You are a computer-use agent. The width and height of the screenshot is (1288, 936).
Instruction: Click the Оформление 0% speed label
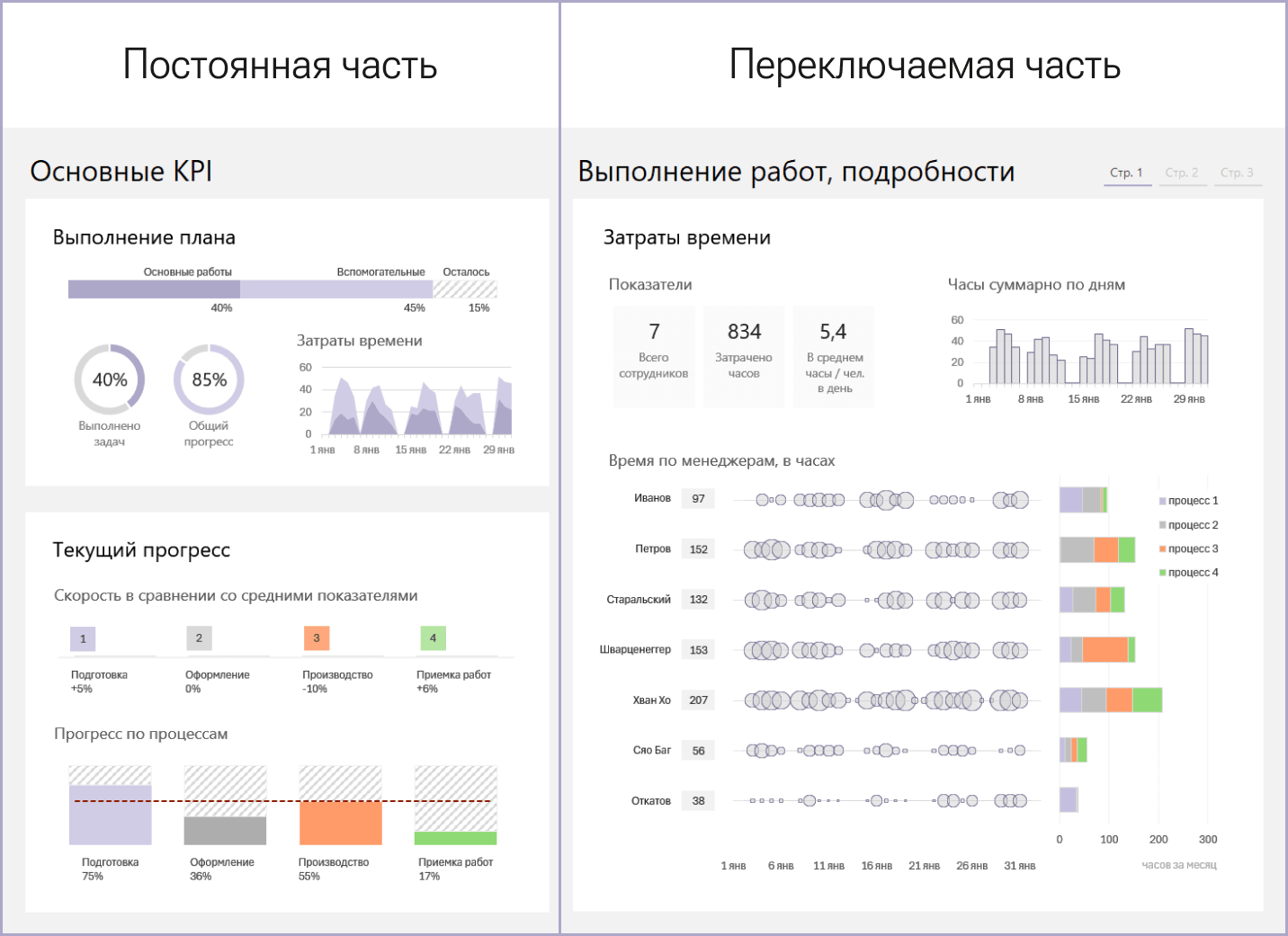218,682
